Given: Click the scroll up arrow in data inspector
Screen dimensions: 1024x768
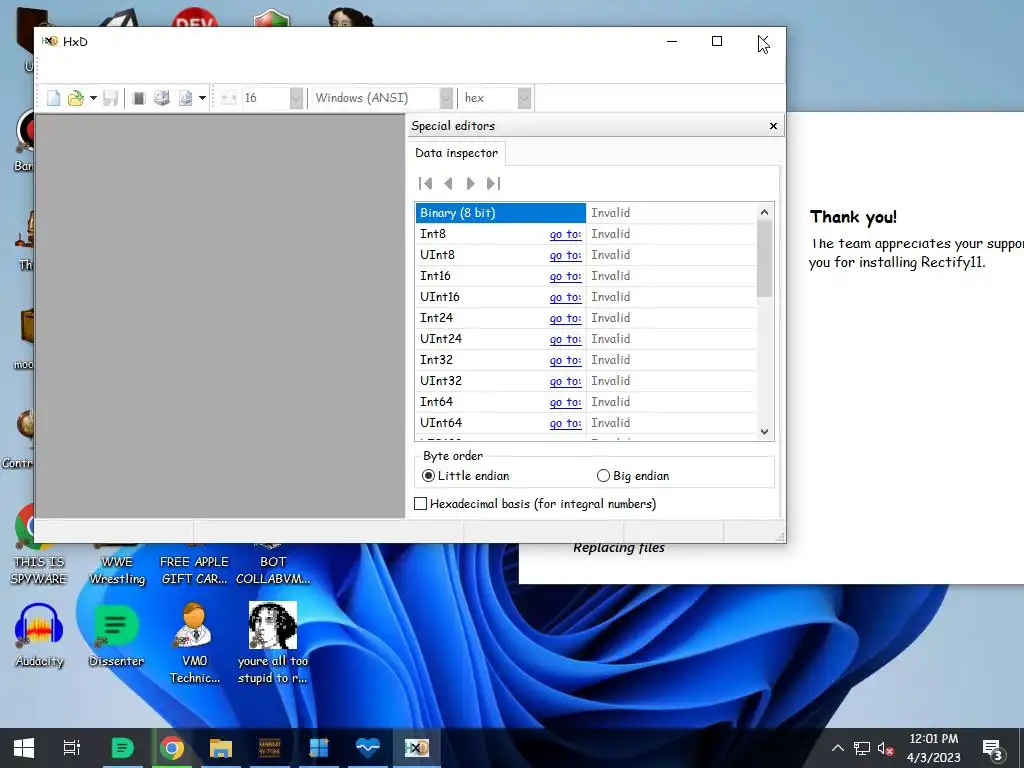Looking at the screenshot, I should 765,212.
